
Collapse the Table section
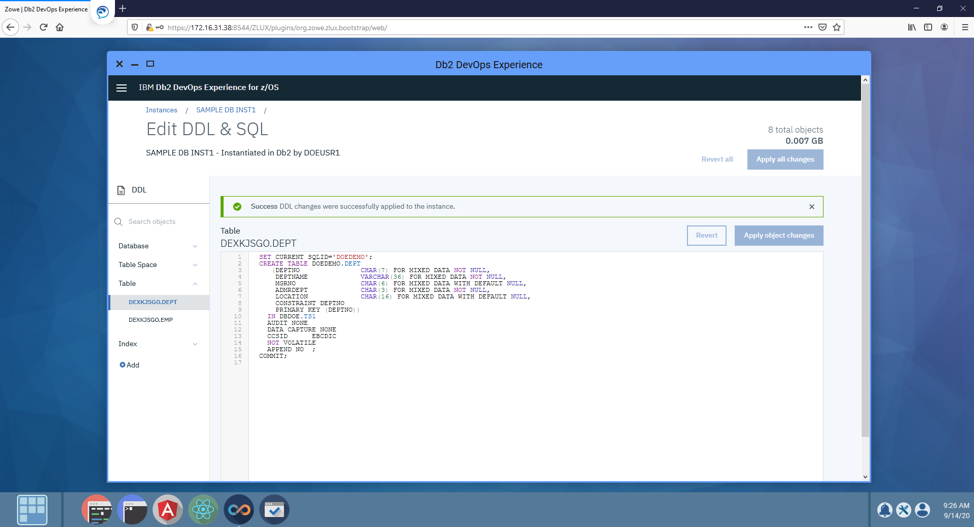pos(158,283)
